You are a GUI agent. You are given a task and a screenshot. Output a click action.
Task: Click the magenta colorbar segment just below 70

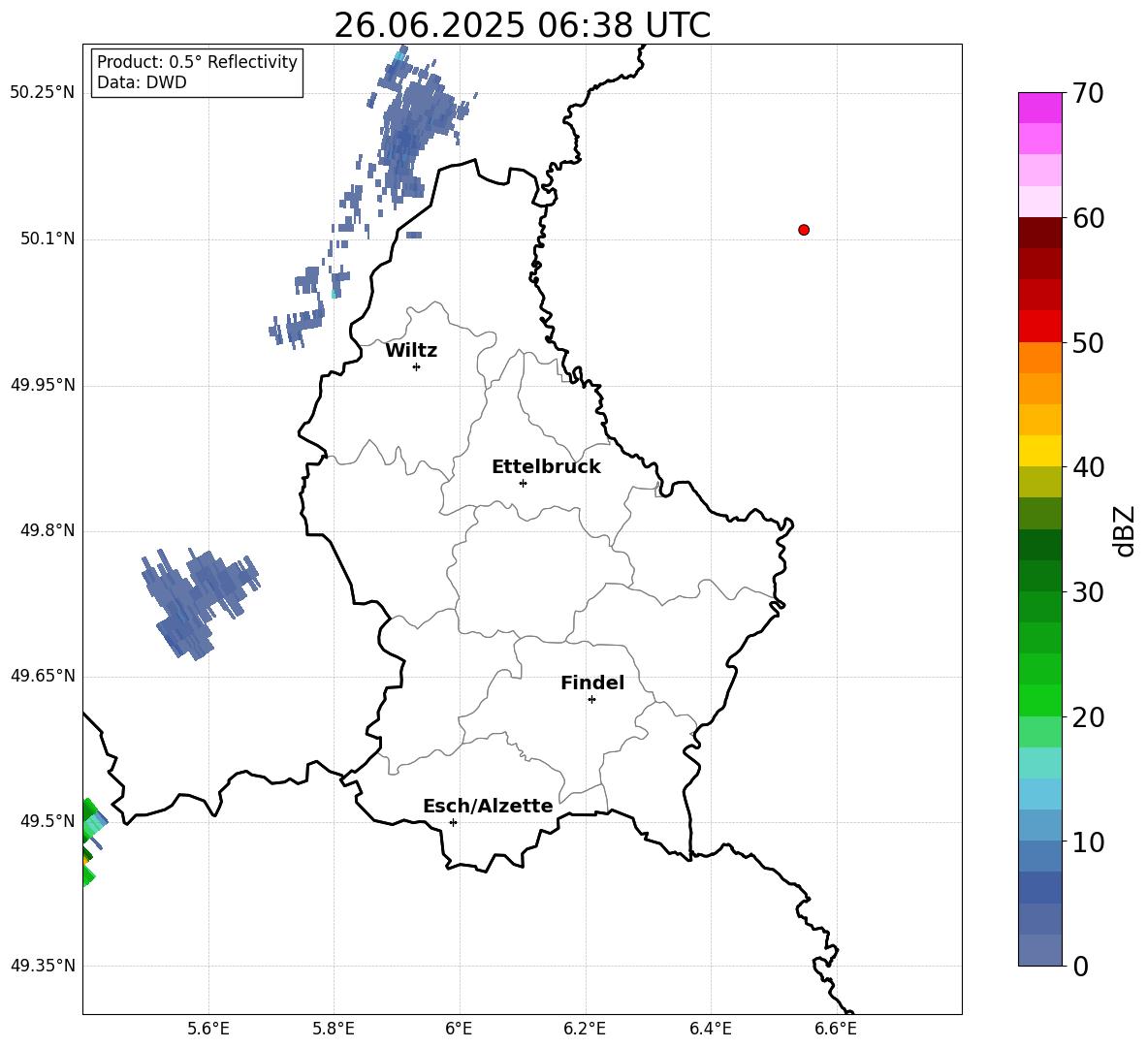point(1040,109)
